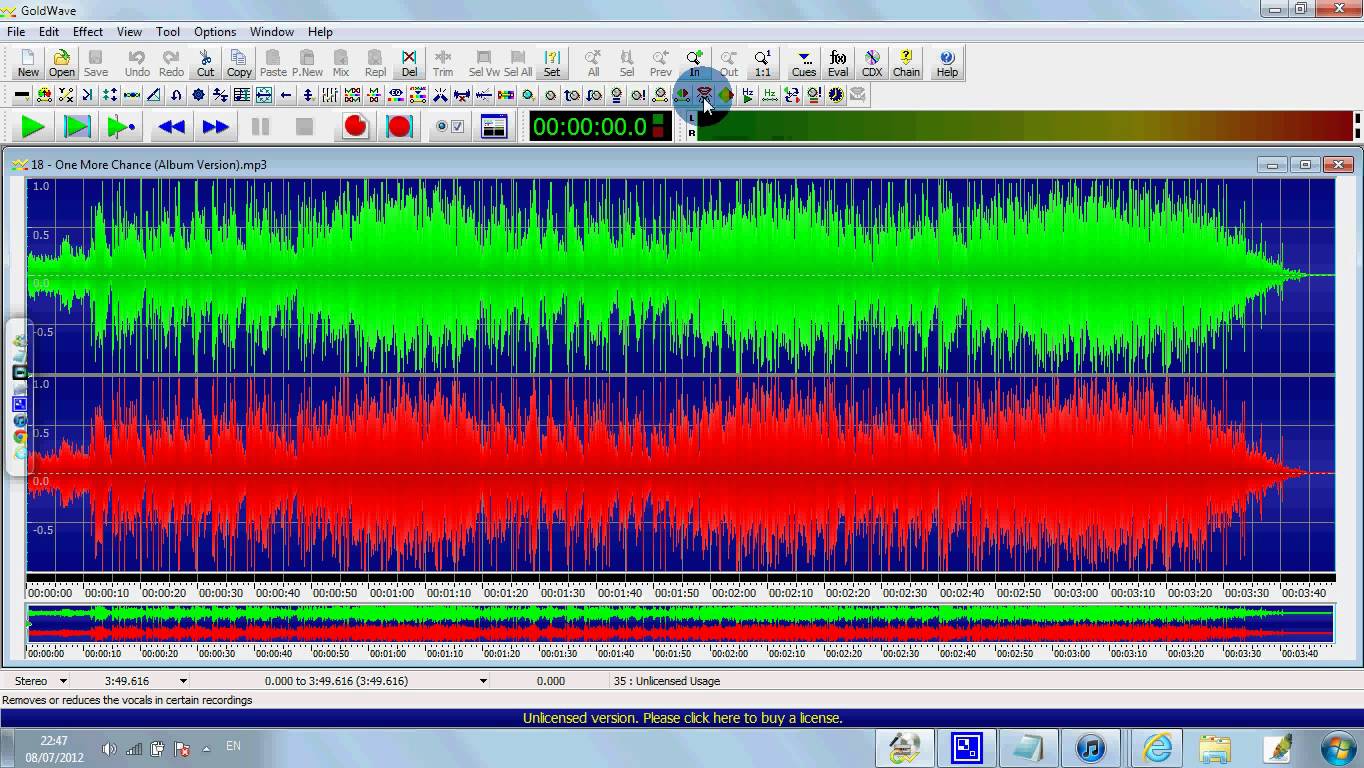This screenshot has height=768, width=1364.
Task: Click the Del delete selection button
Action: pyautogui.click(x=409, y=64)
